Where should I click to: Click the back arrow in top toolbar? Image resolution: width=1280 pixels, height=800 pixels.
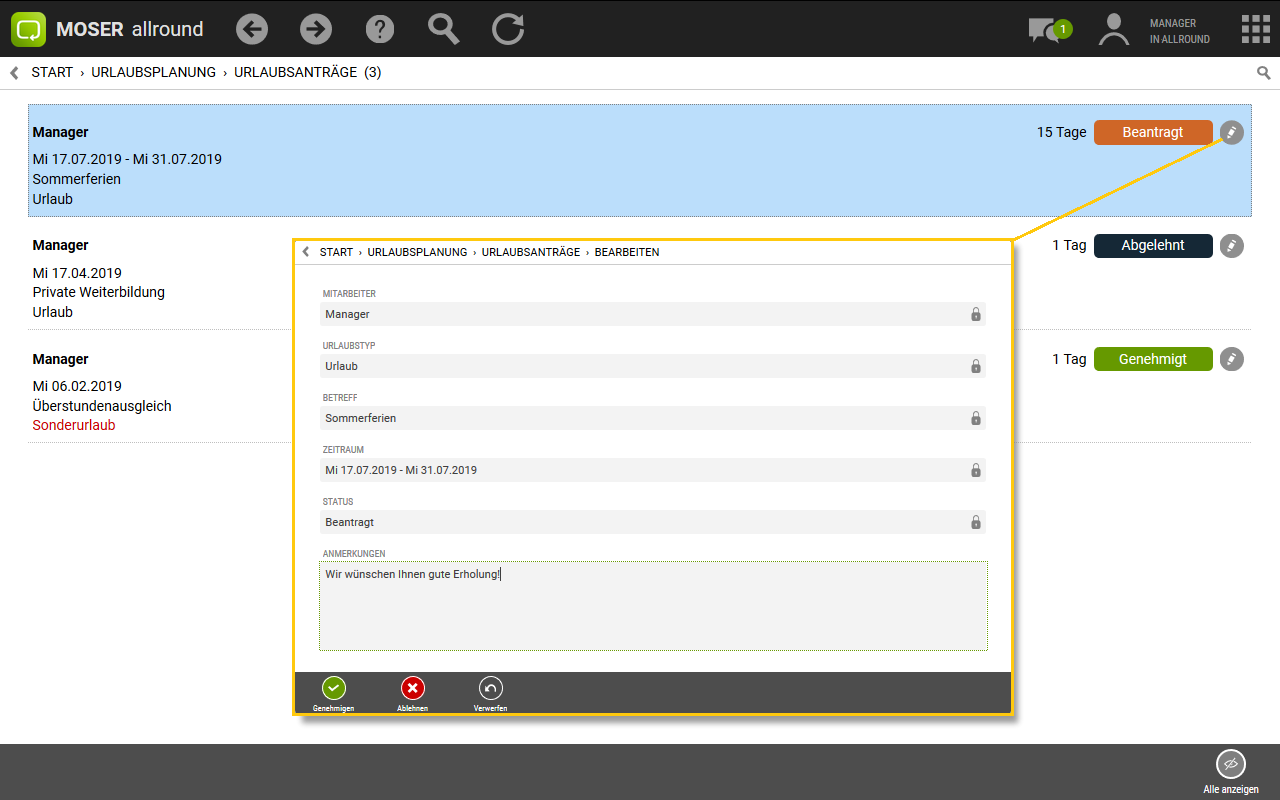(x=252, y=29)
